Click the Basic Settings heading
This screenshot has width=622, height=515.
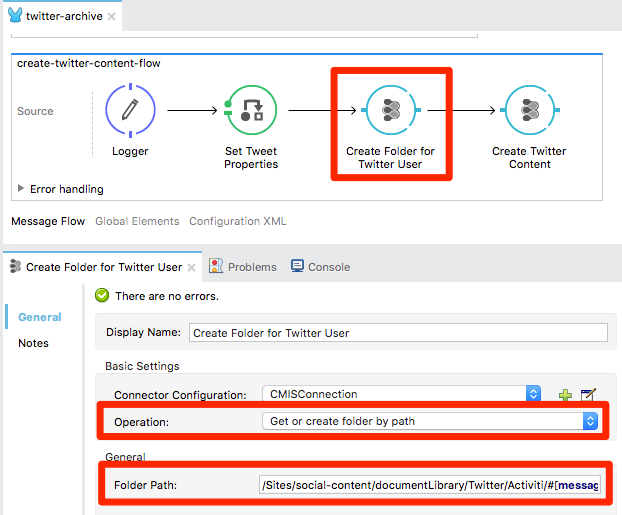click(142, 366)
